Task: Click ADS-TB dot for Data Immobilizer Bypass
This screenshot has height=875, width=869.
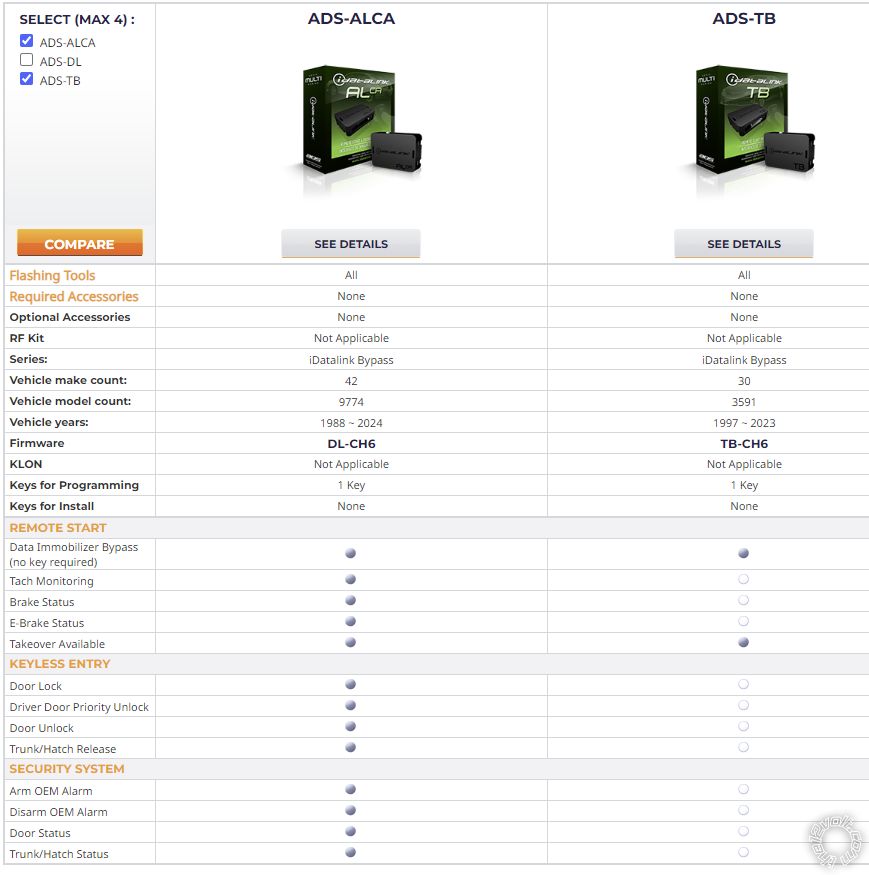Action: point(743,553)
